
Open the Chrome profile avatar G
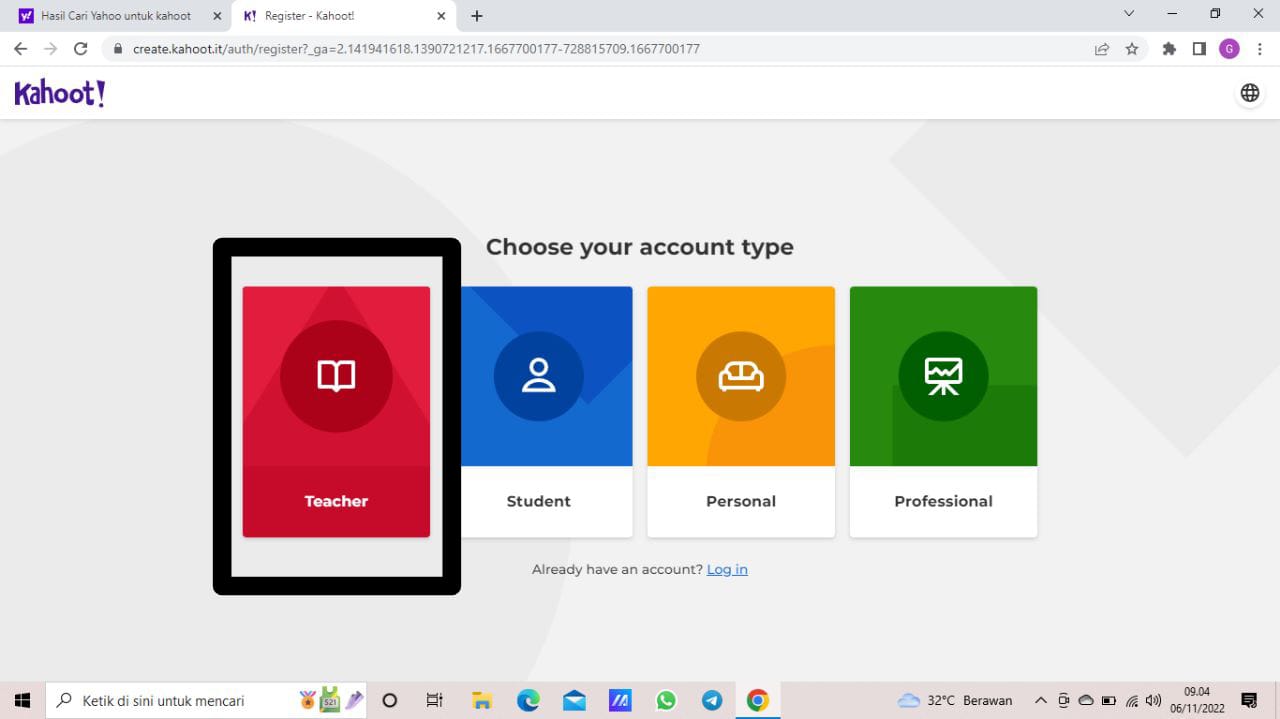[1229, 49]
